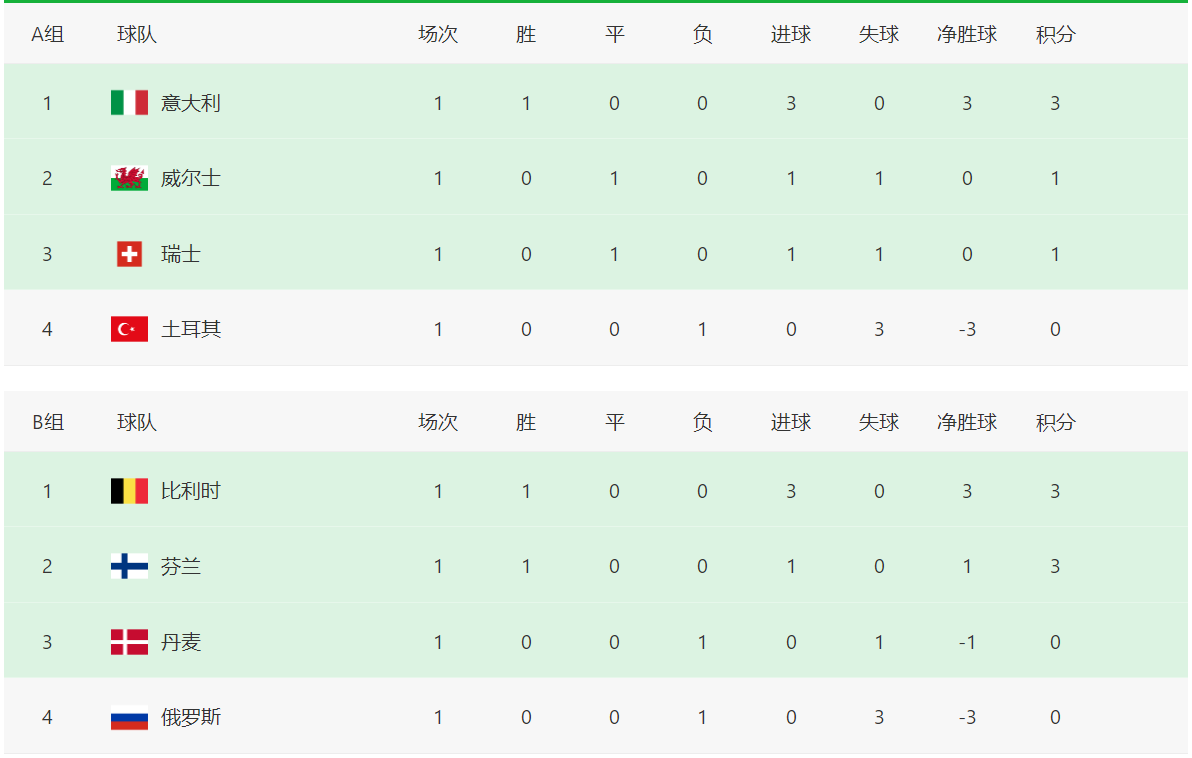Click the B组 group header
Screen dimensions: 1192x758
click(47, 423)
